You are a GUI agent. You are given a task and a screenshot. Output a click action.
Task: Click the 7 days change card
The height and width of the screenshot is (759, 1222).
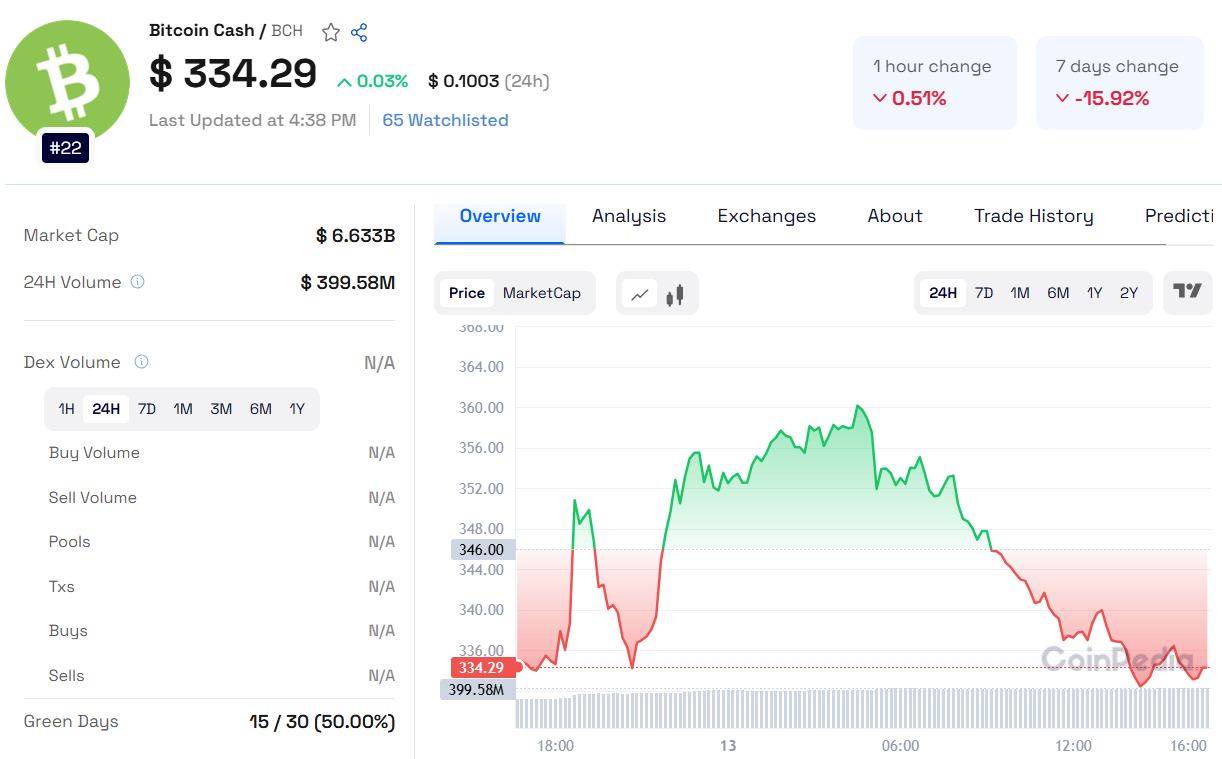coord(1120,83)
